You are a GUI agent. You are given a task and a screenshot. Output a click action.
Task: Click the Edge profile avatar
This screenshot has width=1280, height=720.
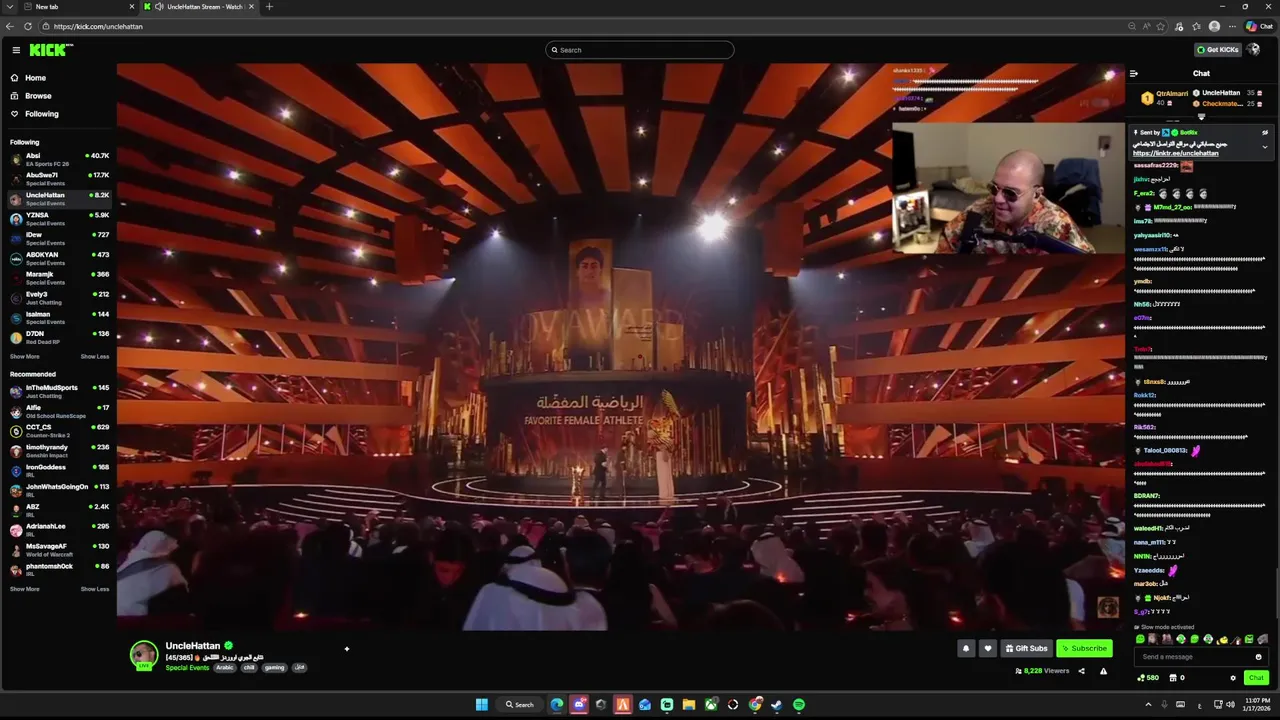(x=1214, y=26)
